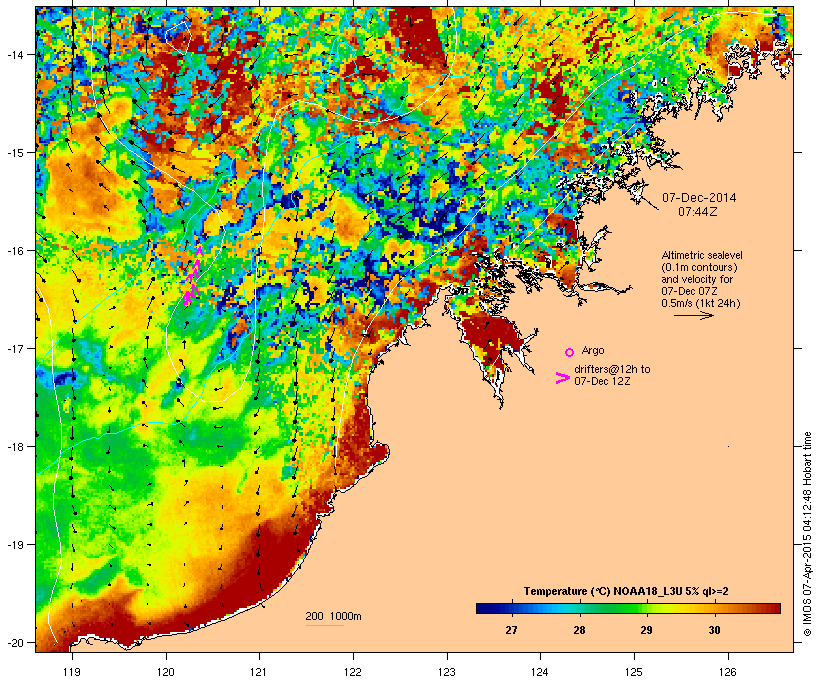Click the Altimetric sealevel text line
Image resolution: width=820 pixels, height=680 pixels.
pyautogui.click(x=702, y=255)
